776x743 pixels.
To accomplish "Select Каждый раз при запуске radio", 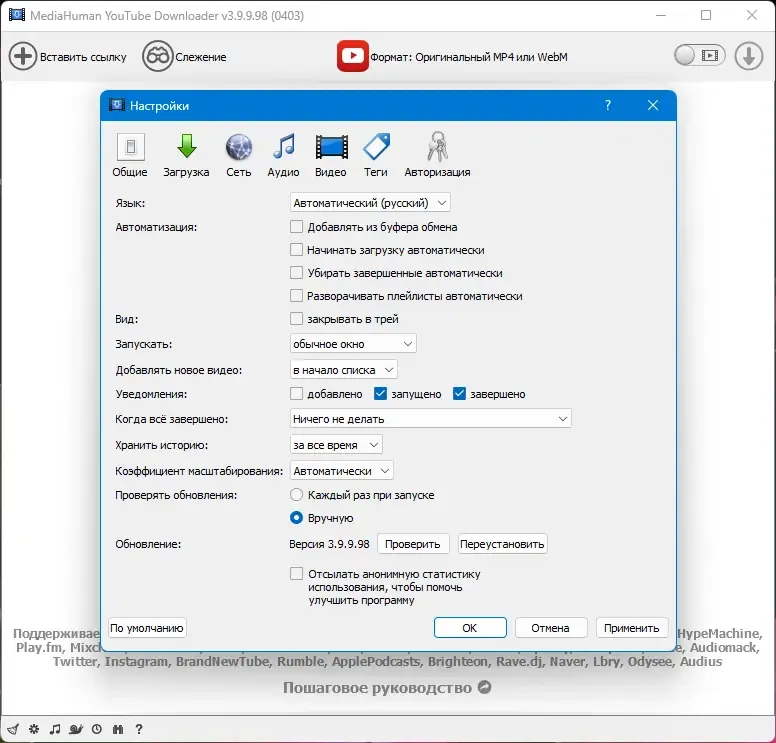I will pos(296,495).
